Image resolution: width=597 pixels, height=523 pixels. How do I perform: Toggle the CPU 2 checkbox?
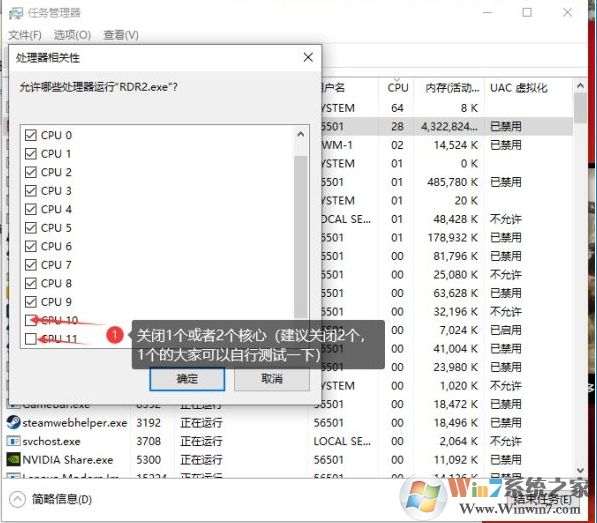pyautogui.click(x=31, y=172)
